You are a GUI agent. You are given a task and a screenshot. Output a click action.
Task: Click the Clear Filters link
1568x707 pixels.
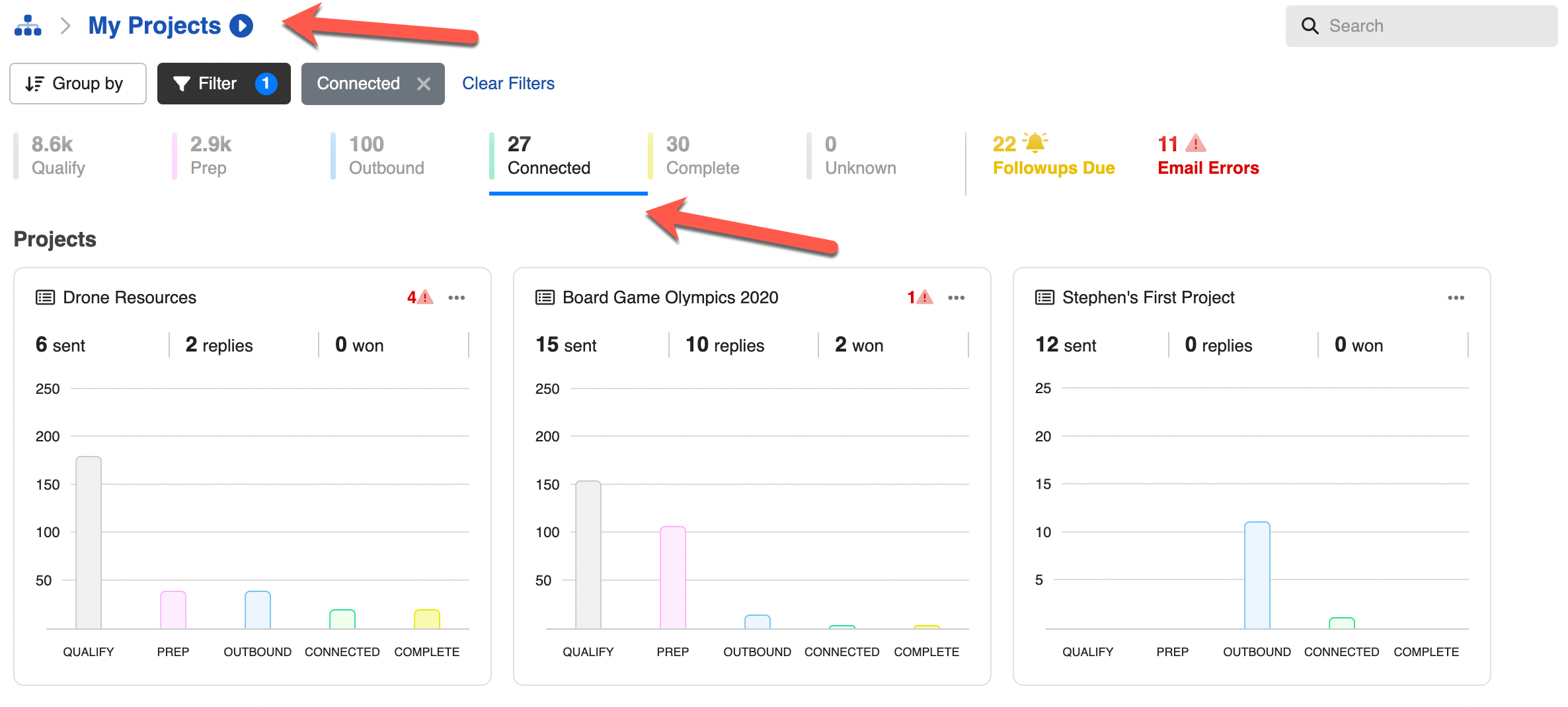(x=508, y=84)
